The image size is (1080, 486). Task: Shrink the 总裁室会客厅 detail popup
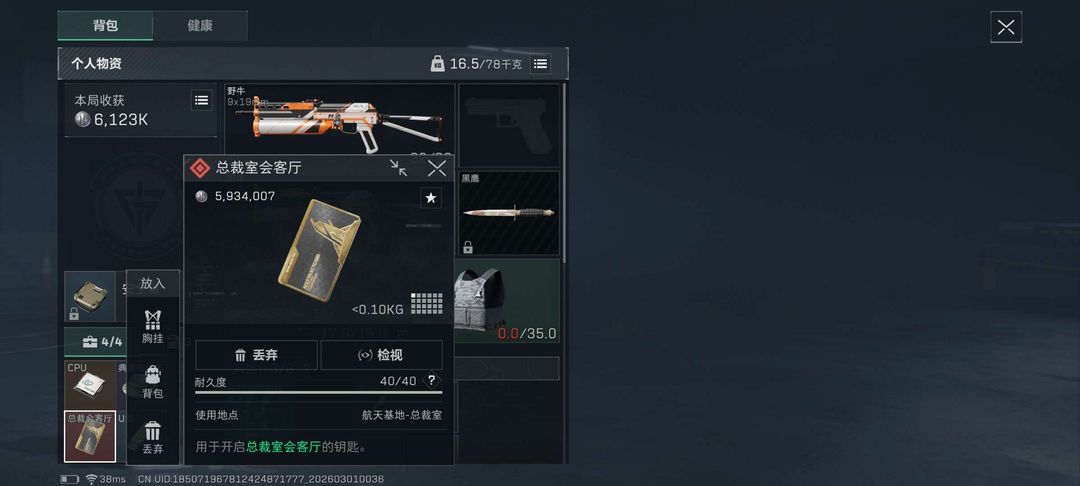pyautogui.click(x=398, y=168)
